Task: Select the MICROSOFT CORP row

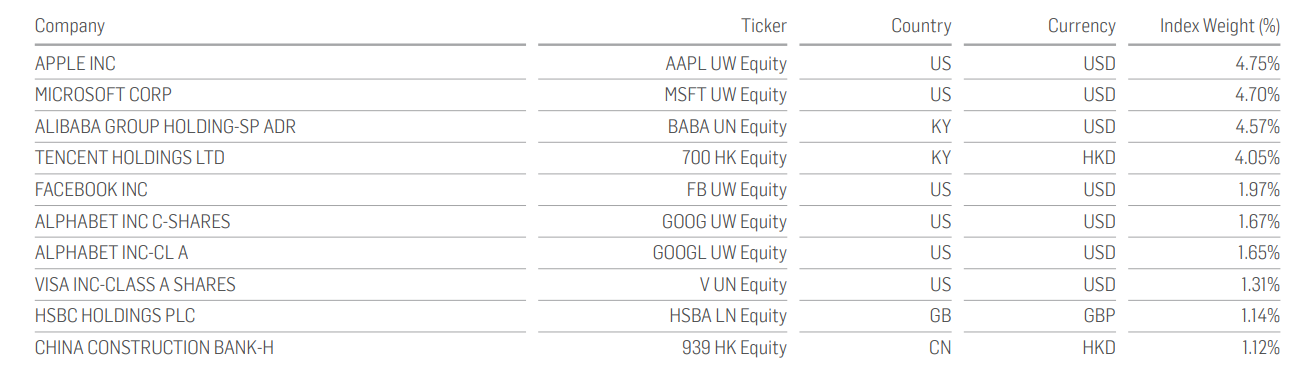Action: 658,95
